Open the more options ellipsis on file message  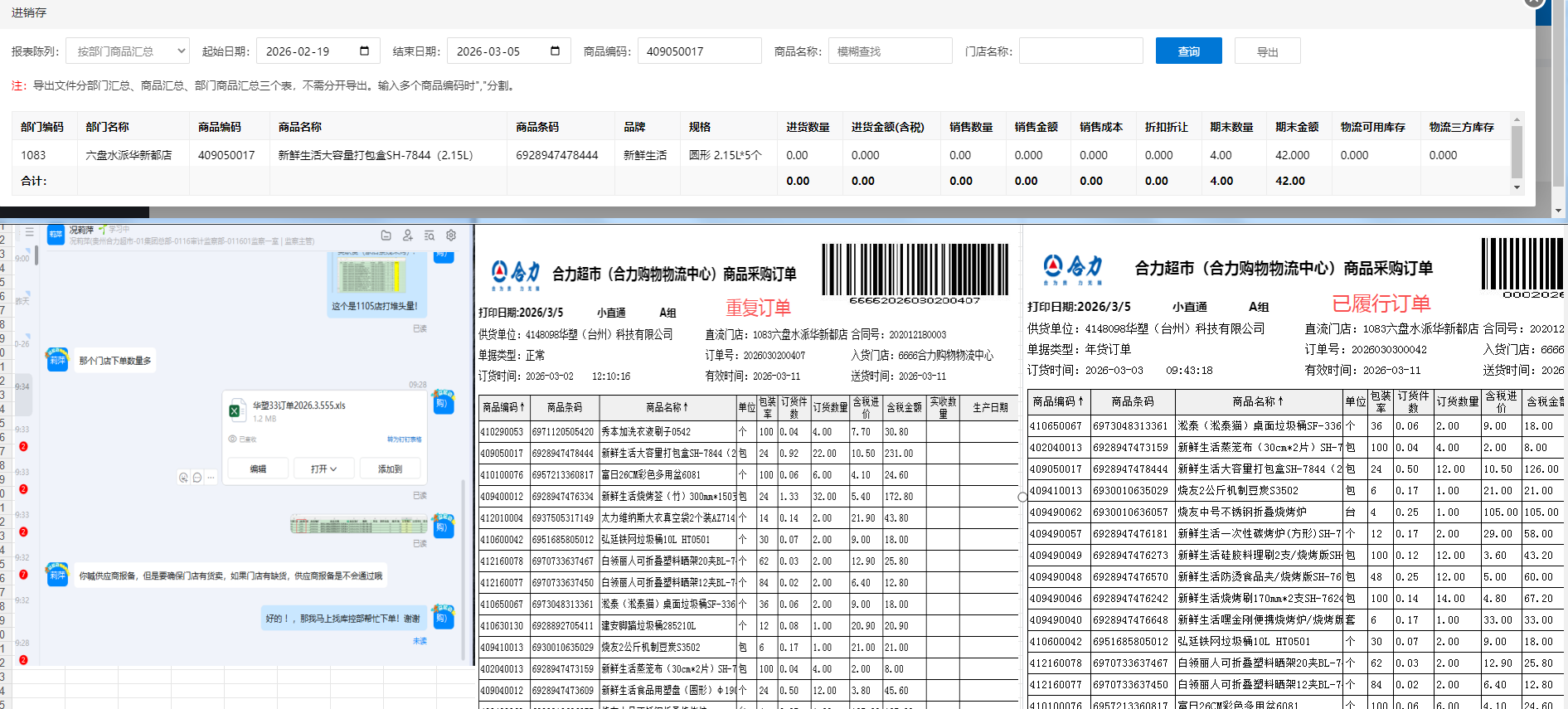[x=211, y=478]
